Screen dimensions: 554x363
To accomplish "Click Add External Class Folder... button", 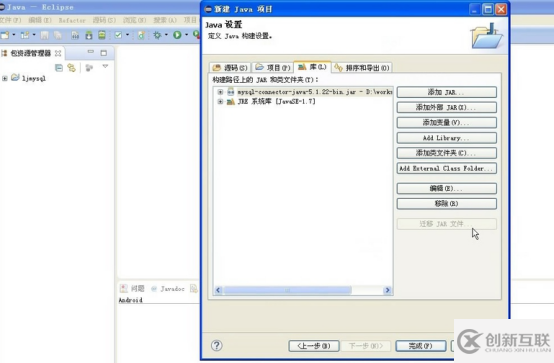I will coord(447,168).
